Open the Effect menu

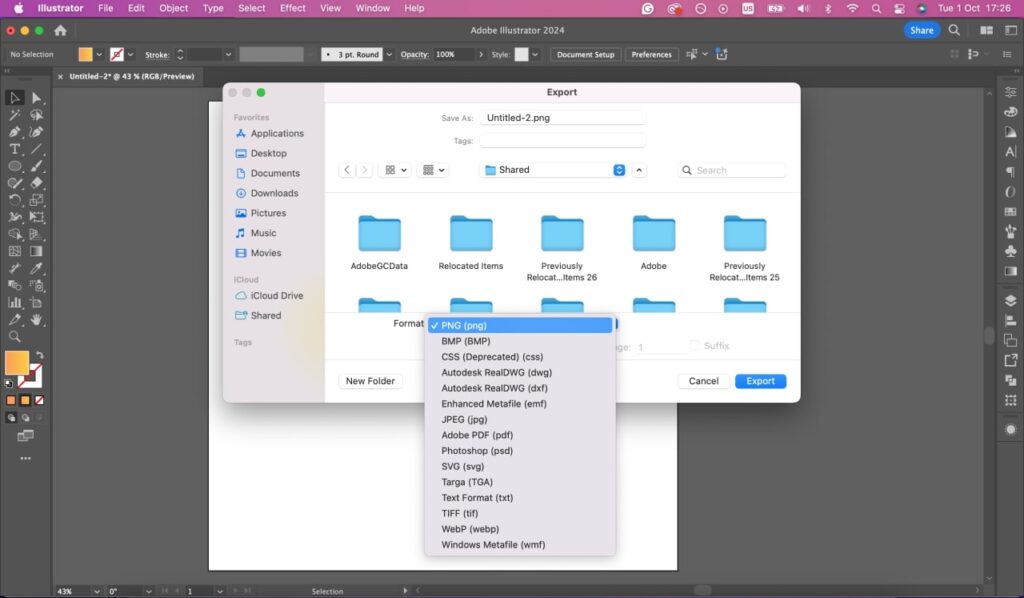tap(293, 8)
